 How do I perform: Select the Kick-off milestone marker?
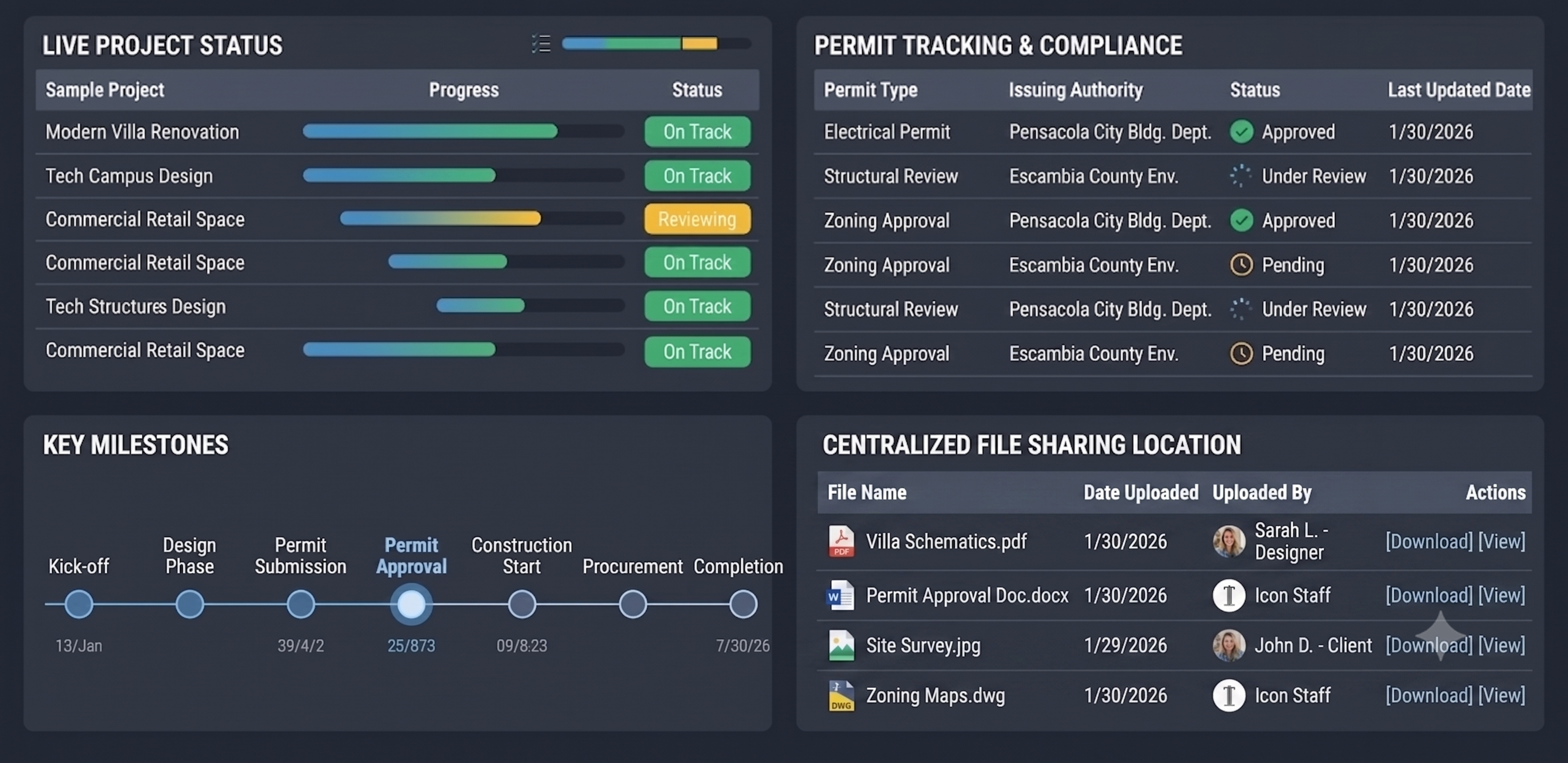79,604
